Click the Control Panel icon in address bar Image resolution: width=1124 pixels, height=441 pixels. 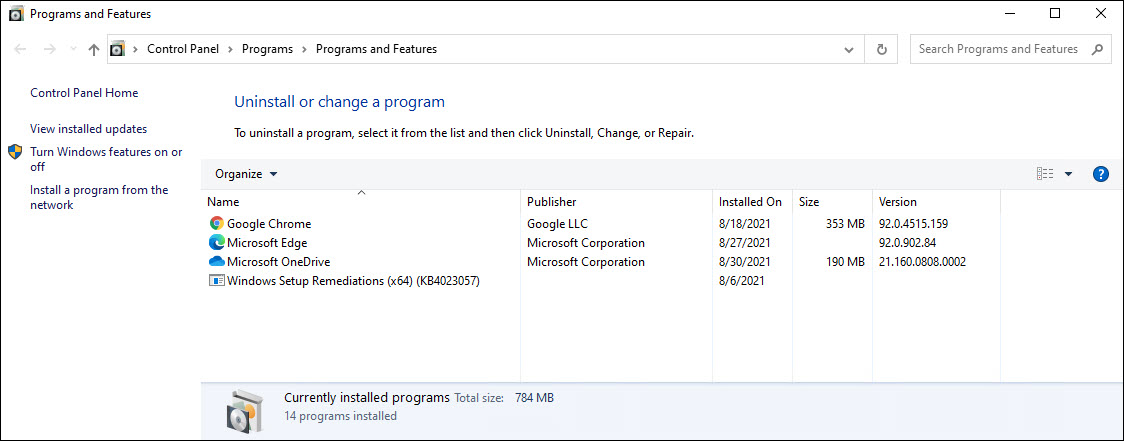click(118, 49)
